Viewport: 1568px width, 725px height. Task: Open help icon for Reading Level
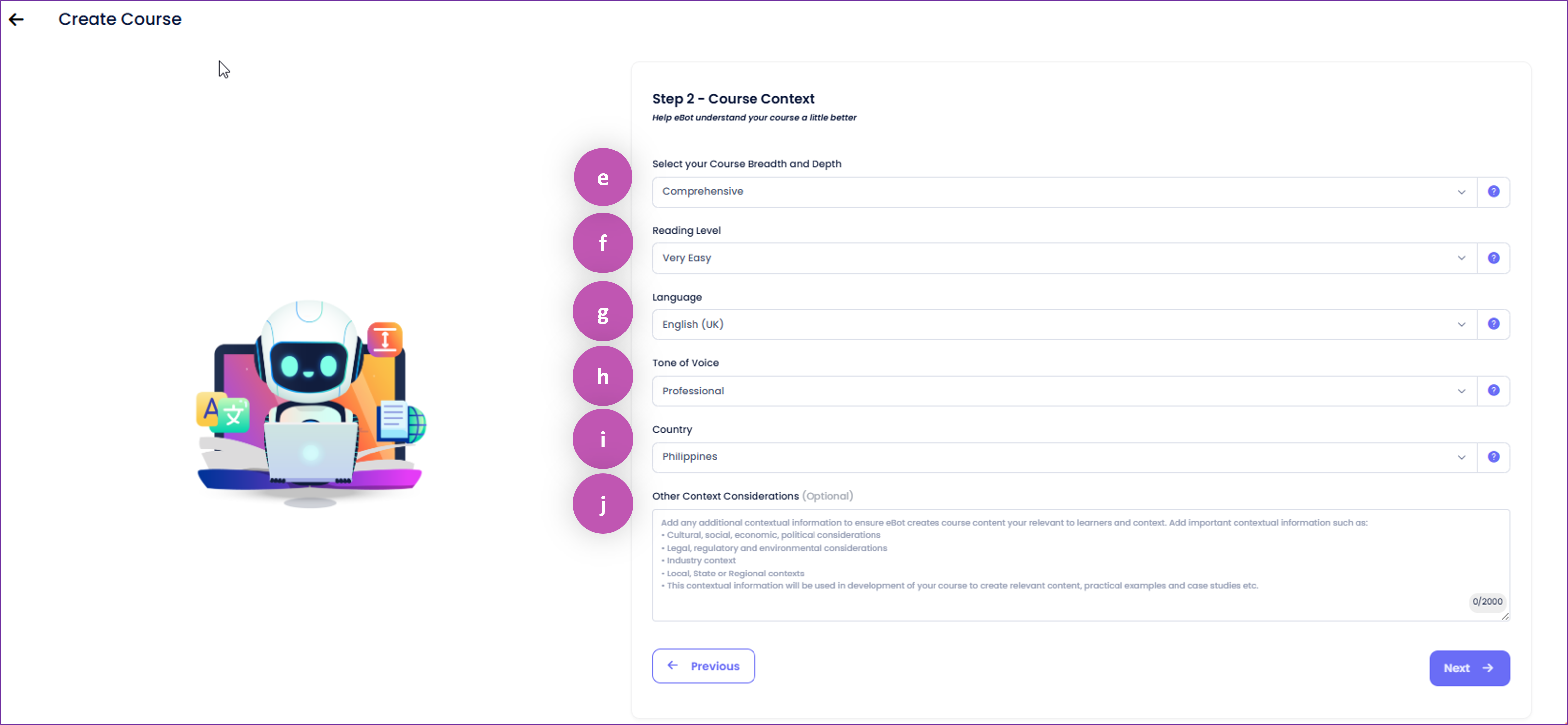(1493, 258)
